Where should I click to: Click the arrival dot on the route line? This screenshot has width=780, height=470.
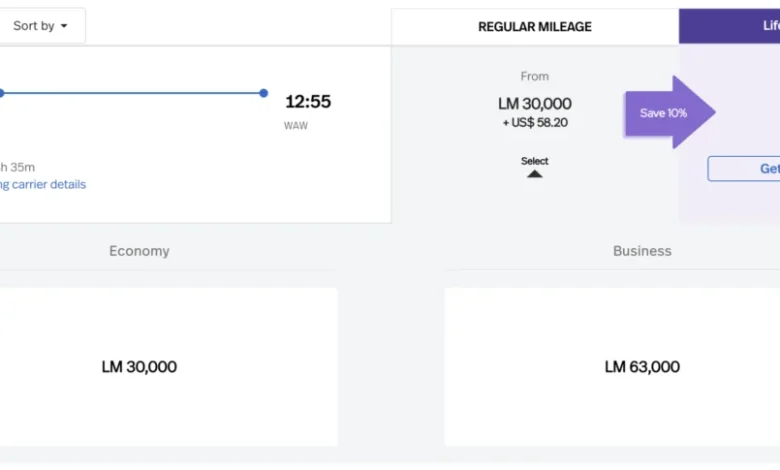[264, 93]
